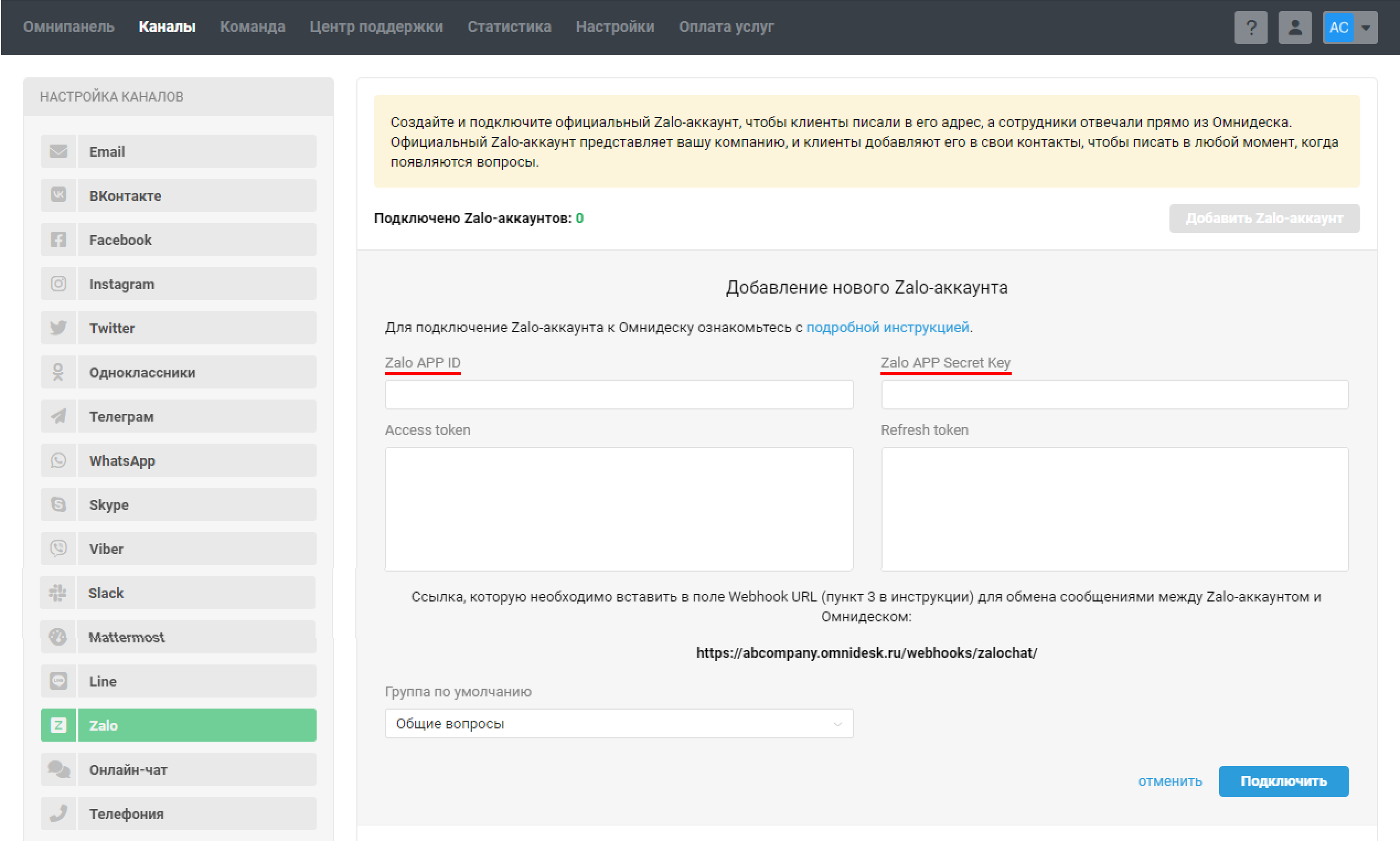Open user profile person icon
1400x841 pixels.
click(x=1295, y=27)
